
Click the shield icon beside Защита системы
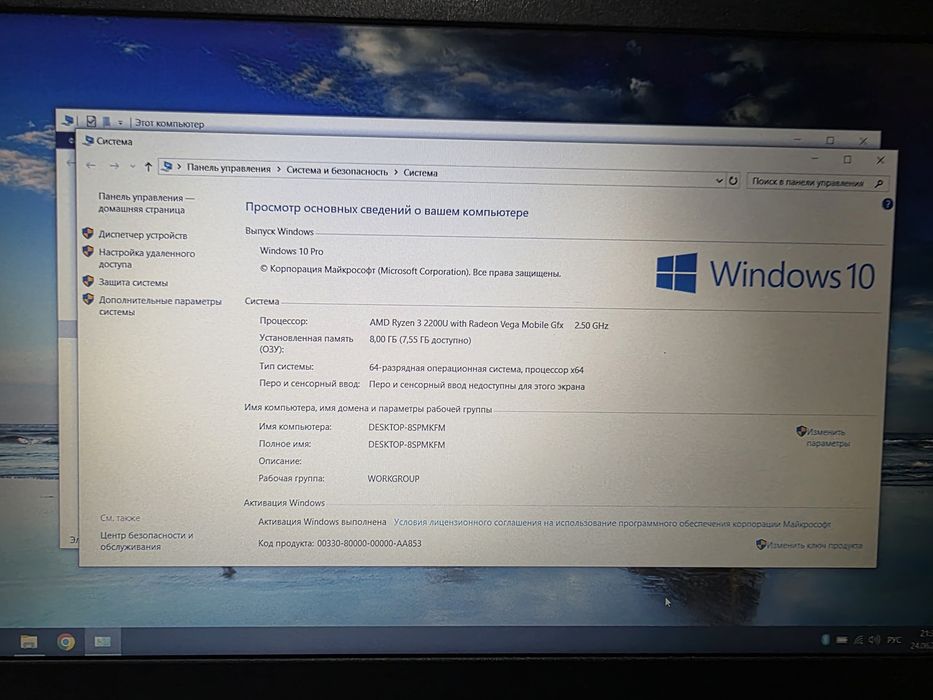[88, 281]
